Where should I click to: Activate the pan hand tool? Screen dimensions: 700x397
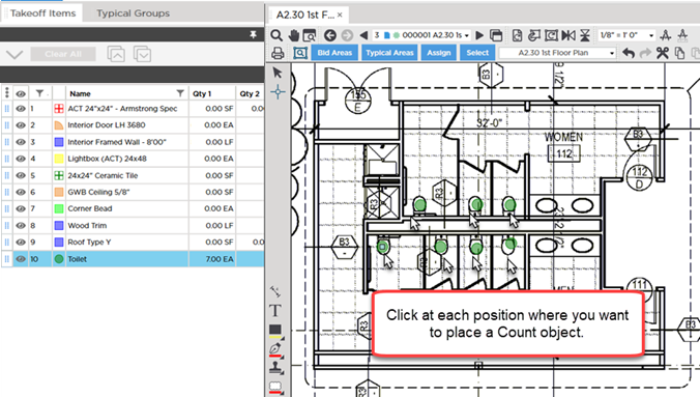(x=293, y=35)
